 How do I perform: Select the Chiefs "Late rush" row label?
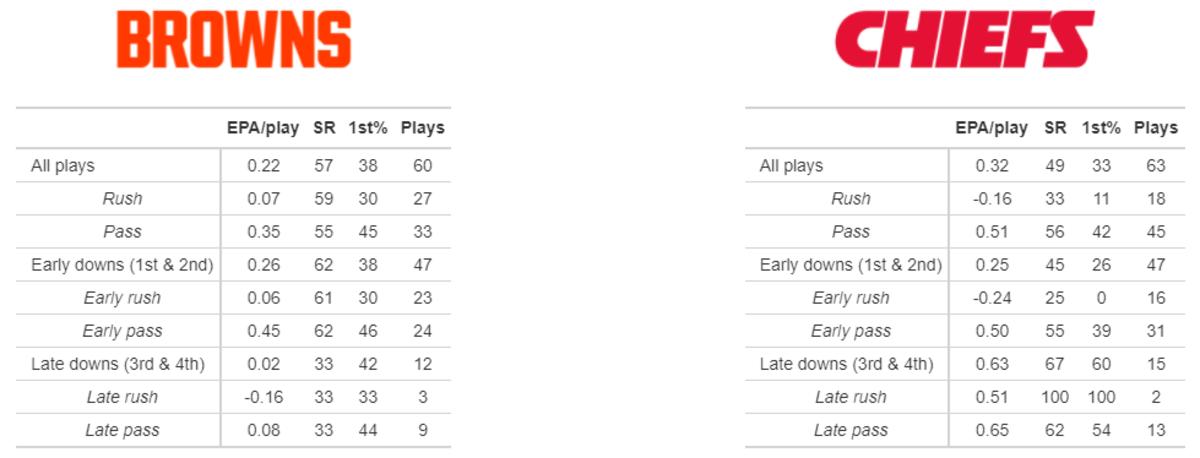pos(851,397)
